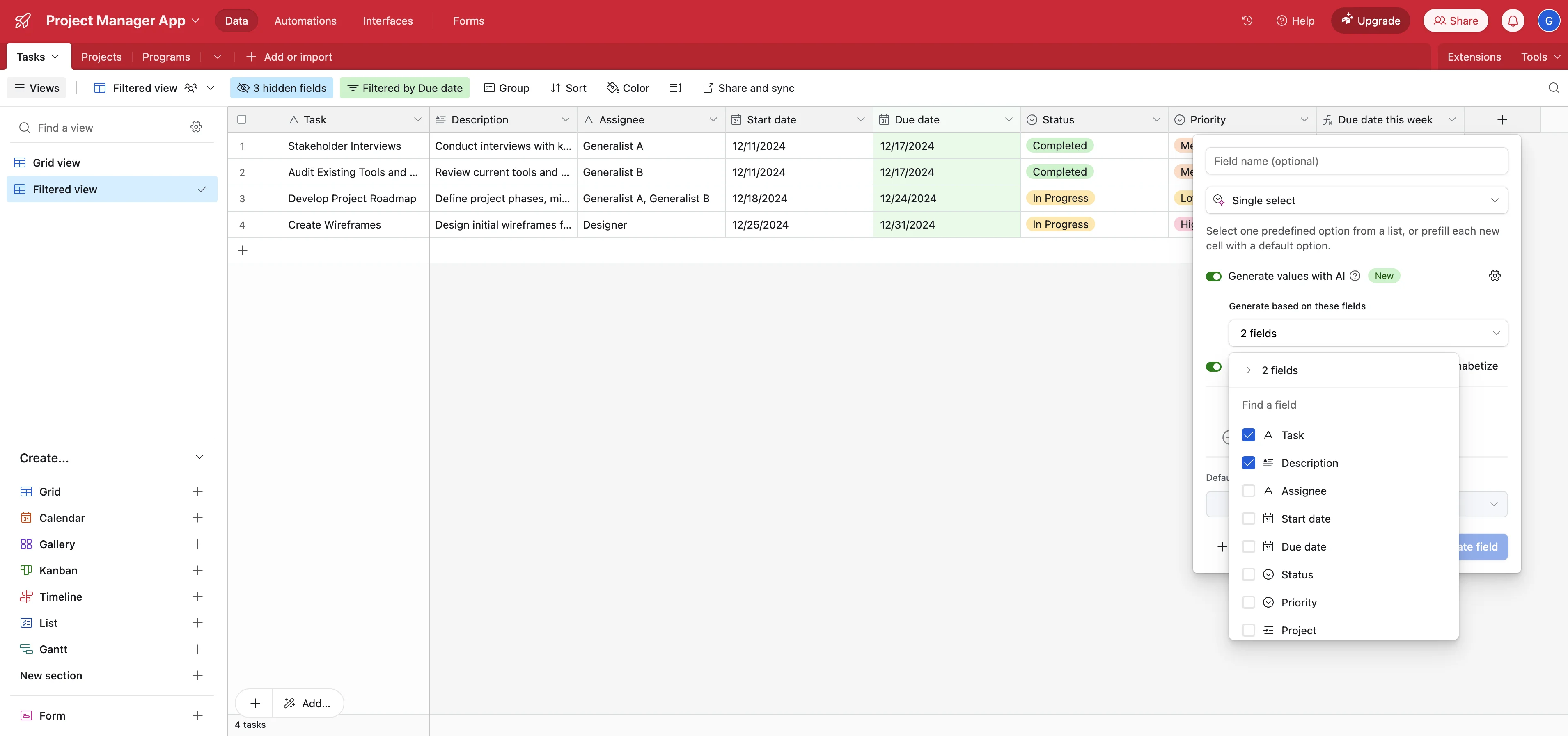
Task: Open base history clock icon
Action: point(1247,21)
